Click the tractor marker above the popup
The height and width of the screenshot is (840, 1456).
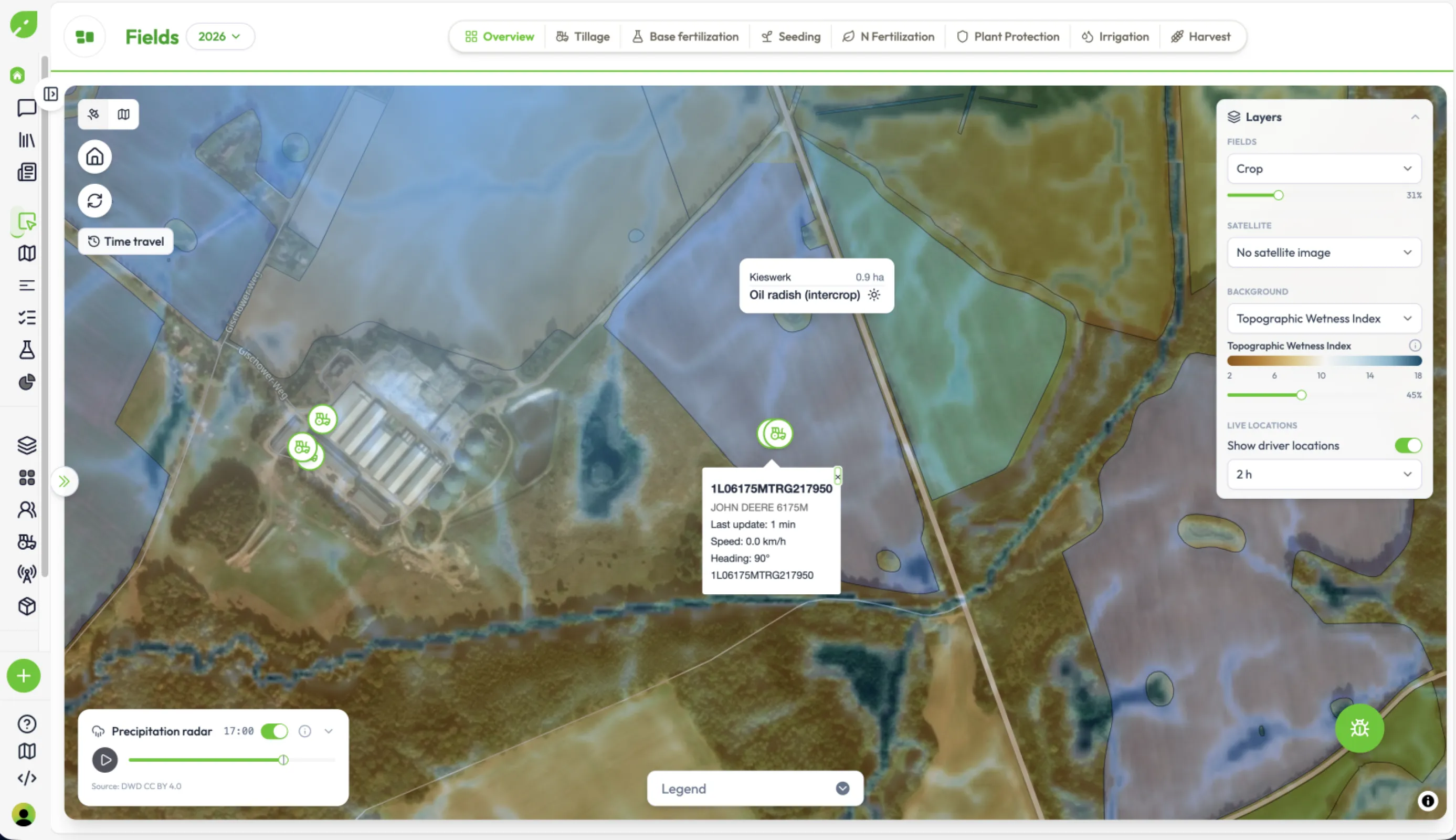[x=777, y=433]
